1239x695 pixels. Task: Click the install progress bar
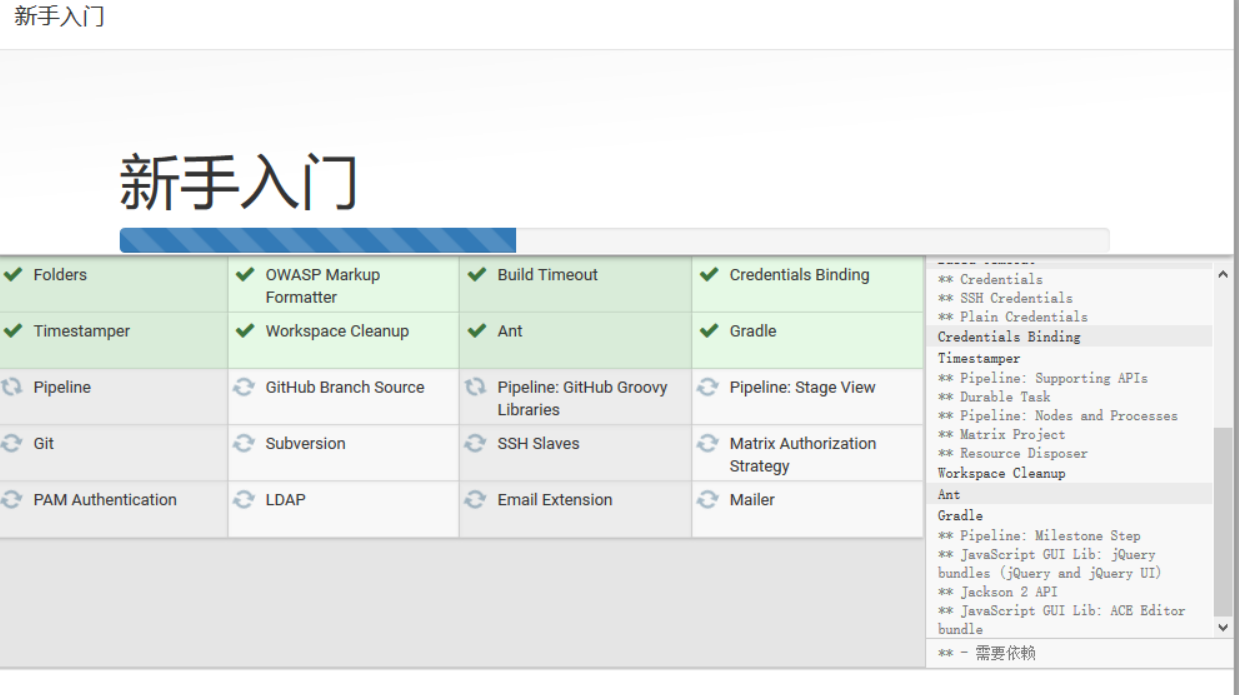[614, 240]
